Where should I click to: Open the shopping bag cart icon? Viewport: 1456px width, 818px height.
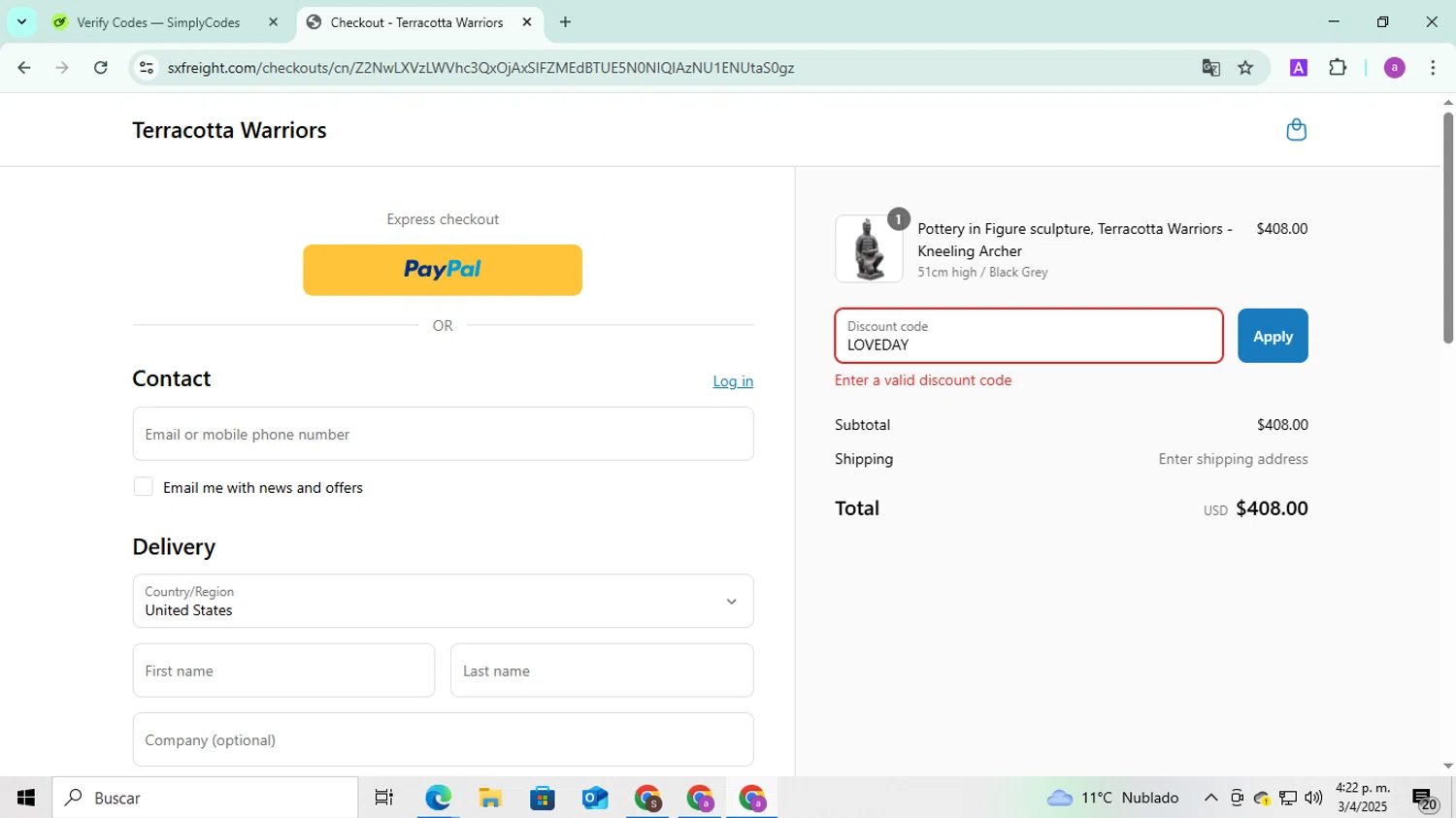click(x=1296, y=130)
